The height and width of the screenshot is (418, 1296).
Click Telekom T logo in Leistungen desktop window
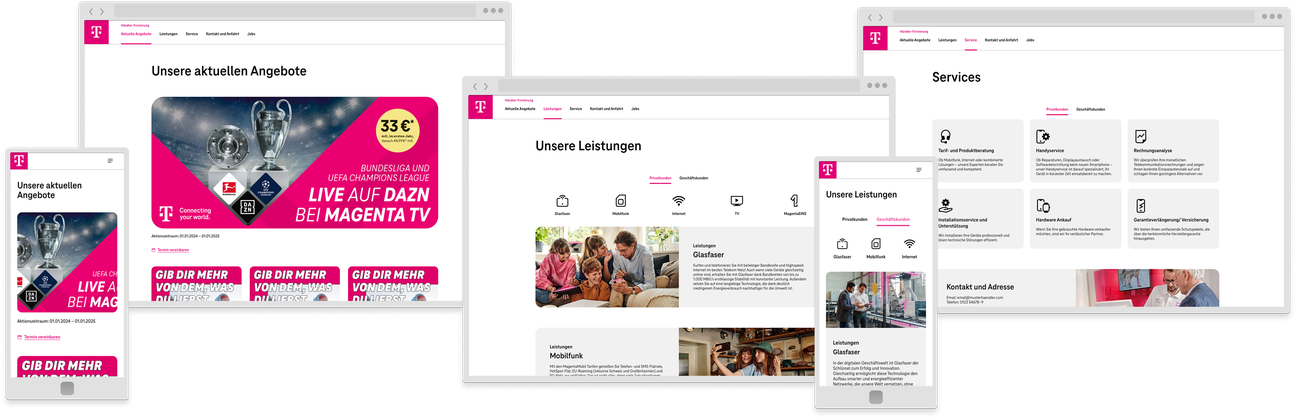(481, 107)
